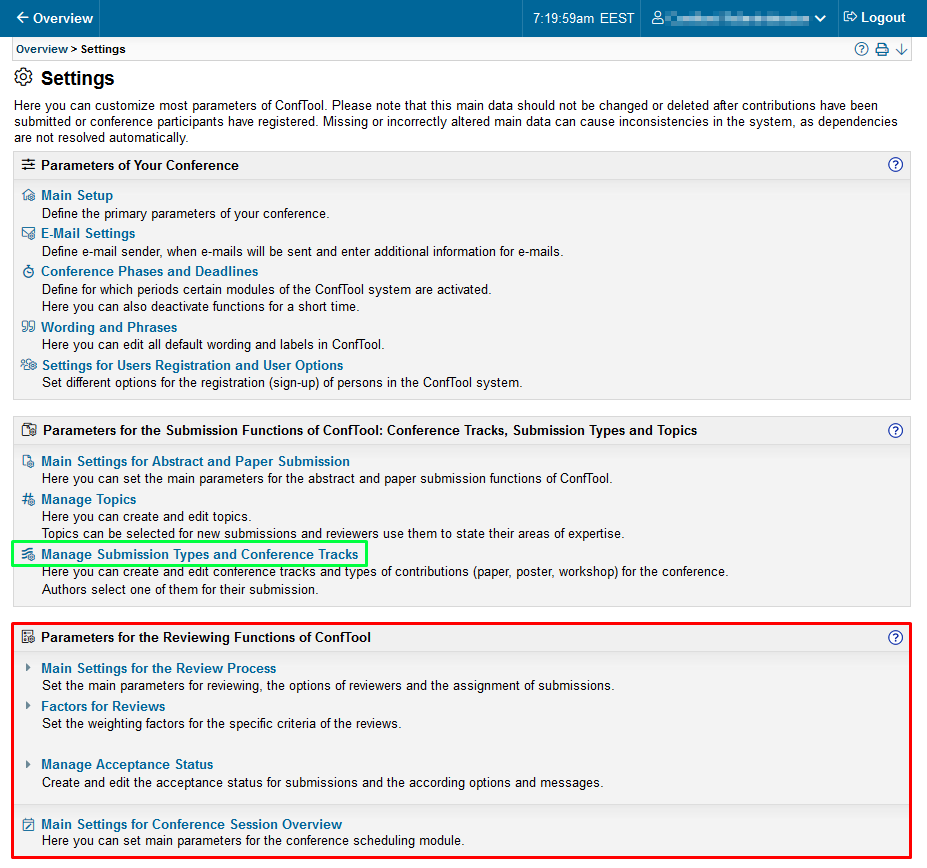Click the help icon in breadcrumb bar
The image size is (927, 868).
(x=861, y=49)
